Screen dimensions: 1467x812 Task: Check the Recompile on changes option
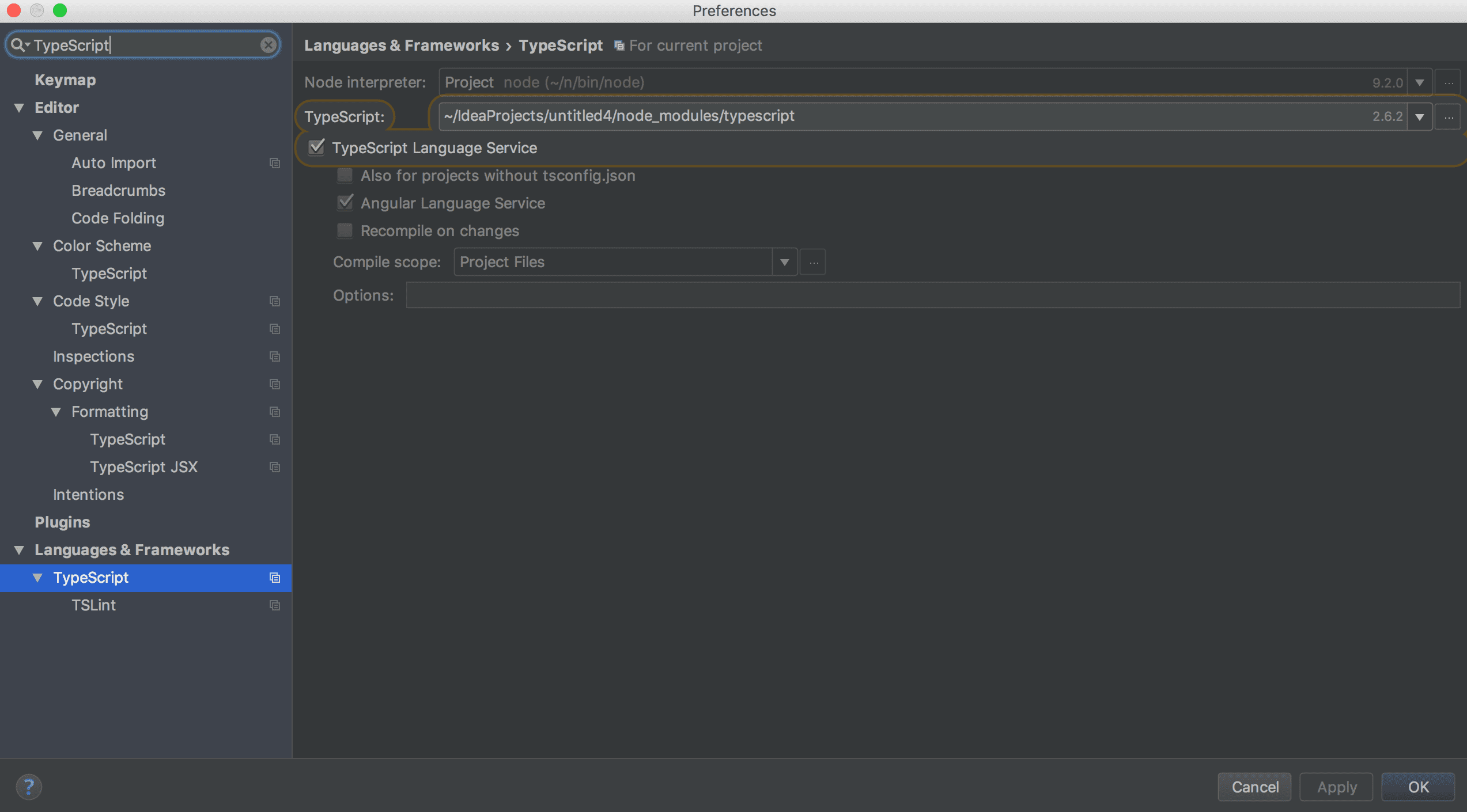[345, 230]
